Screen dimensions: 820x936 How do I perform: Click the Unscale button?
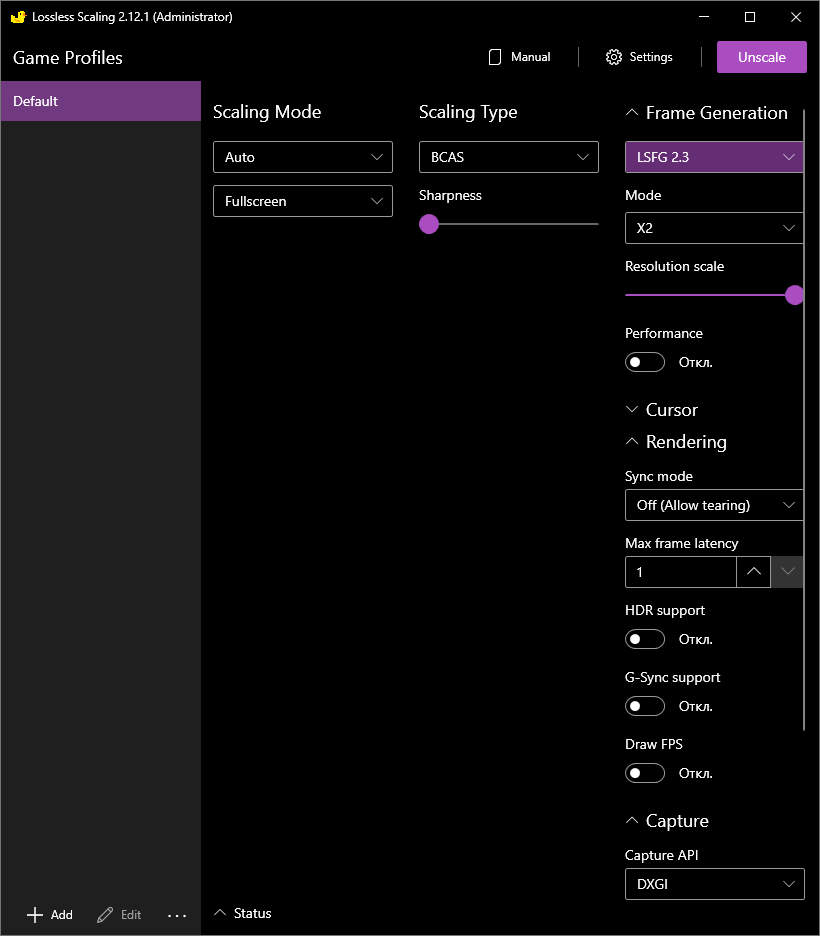click(762, 57)
